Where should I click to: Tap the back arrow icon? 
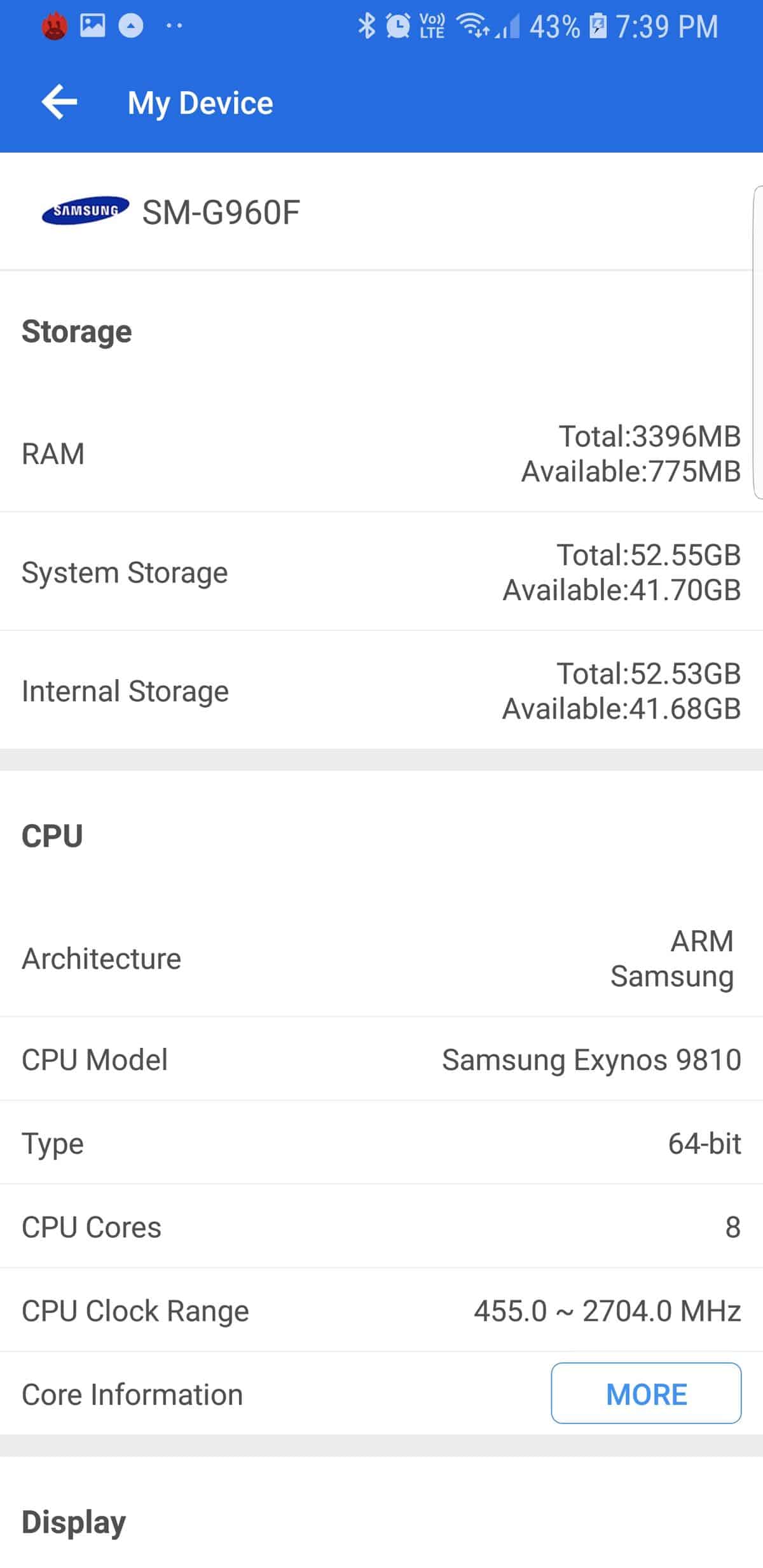pyautogui.click(x=59, y=102)
